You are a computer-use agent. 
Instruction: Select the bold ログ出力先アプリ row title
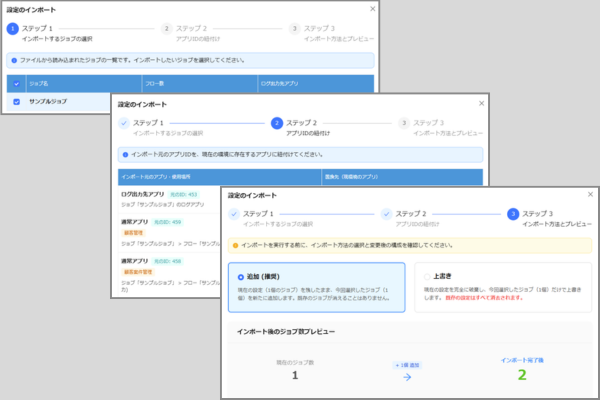pos(142,194)
